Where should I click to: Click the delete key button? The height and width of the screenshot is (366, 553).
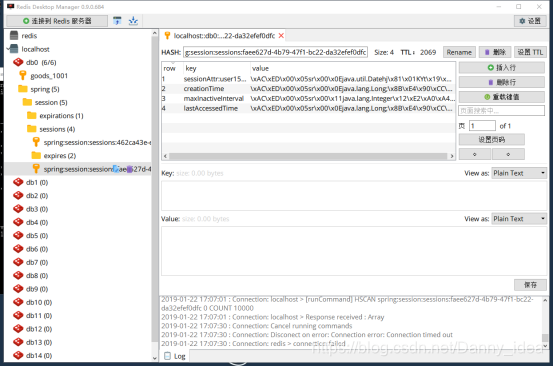coord(495,52)
